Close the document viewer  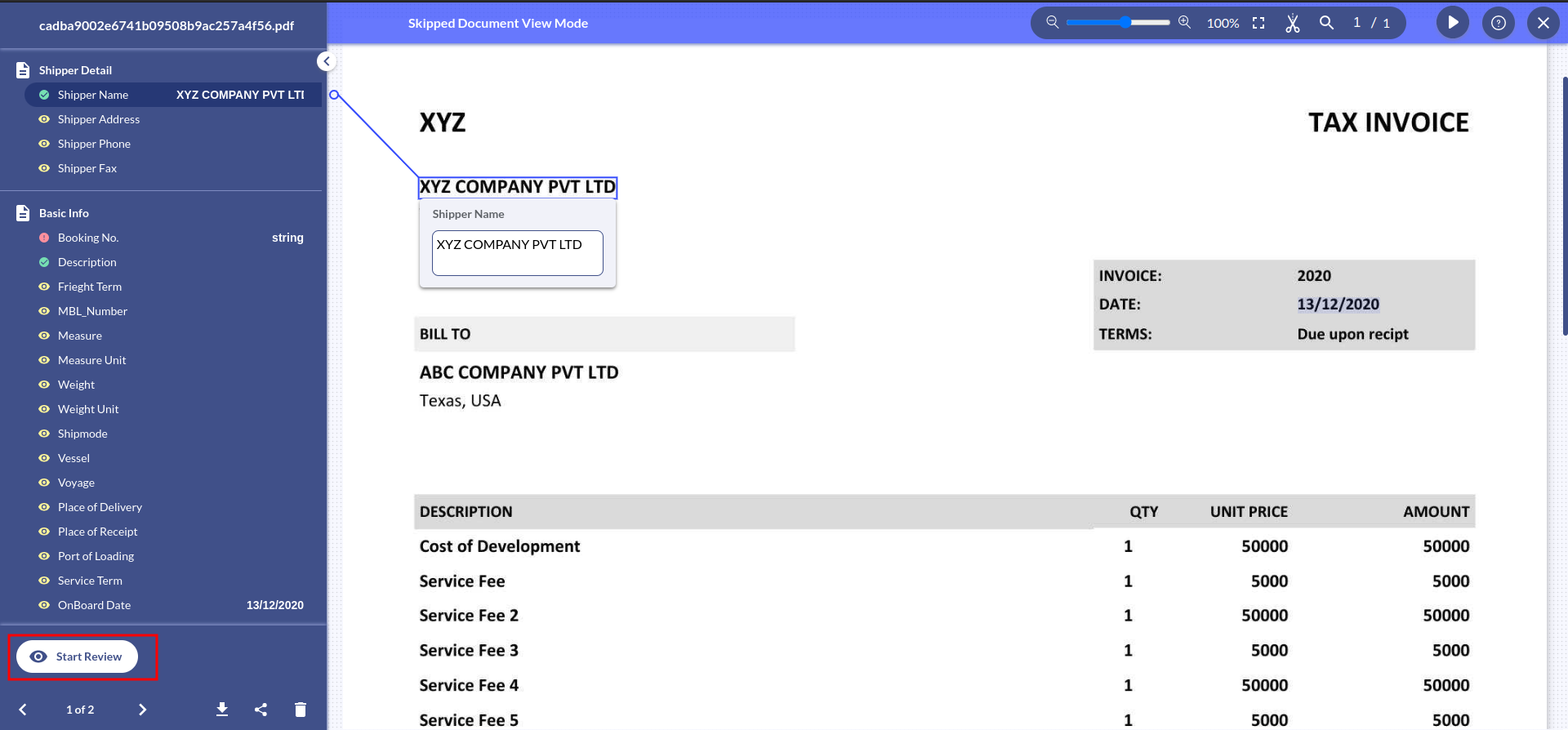tap(1543, 23)
